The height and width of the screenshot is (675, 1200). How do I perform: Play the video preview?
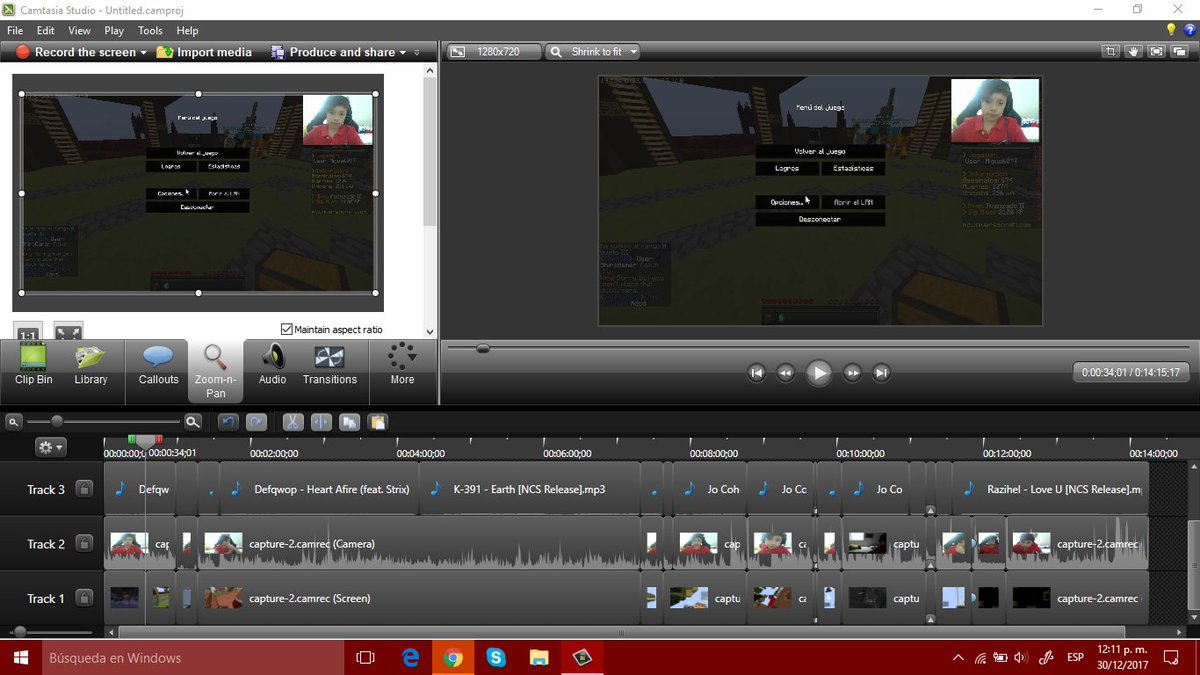pyautogui.click(x=819, y=373)
